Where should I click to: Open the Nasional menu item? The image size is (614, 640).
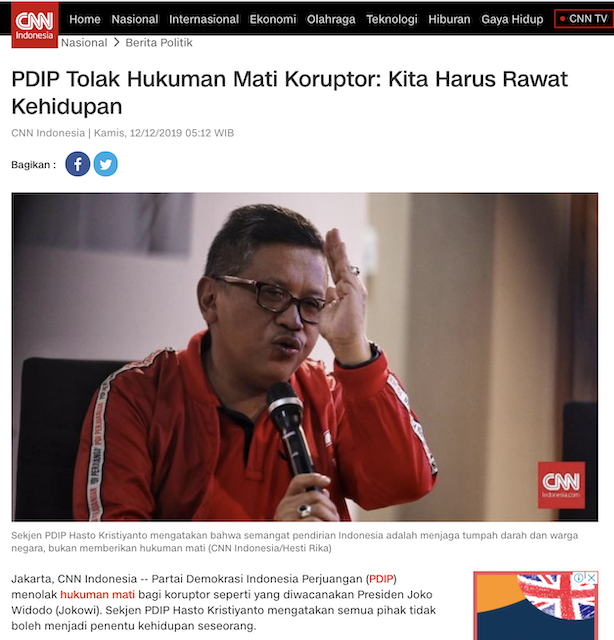[x=135, y=19]
